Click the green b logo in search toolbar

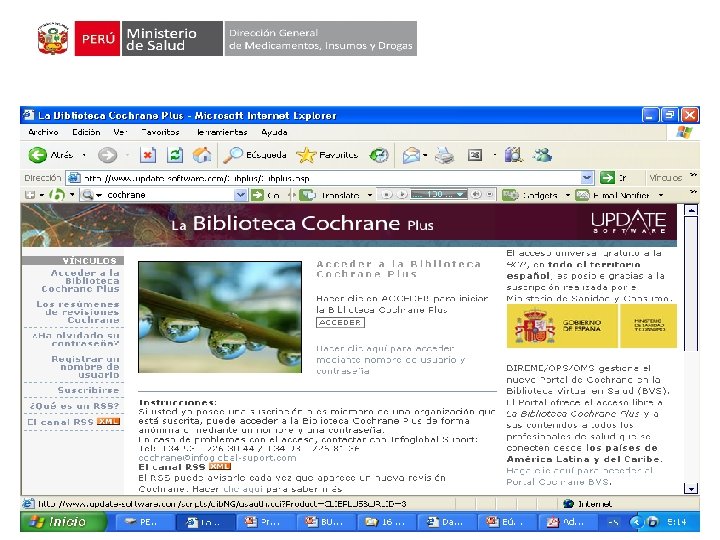click(56, 195)
